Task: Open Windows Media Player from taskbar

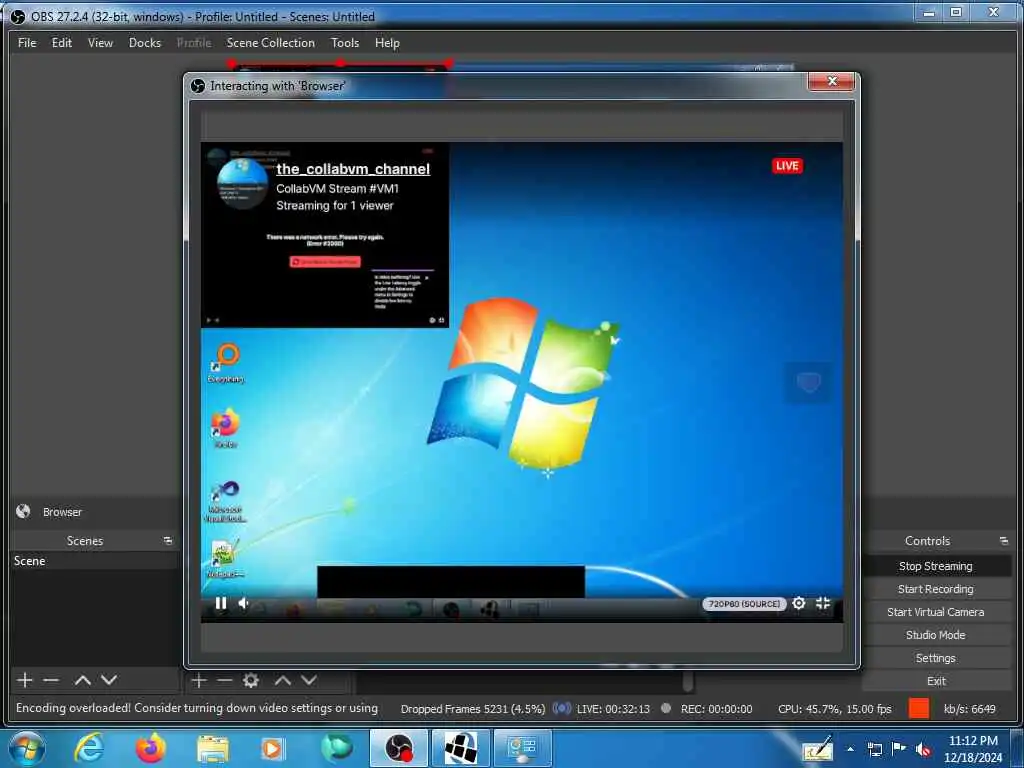Action: click(x=272, y=748)
